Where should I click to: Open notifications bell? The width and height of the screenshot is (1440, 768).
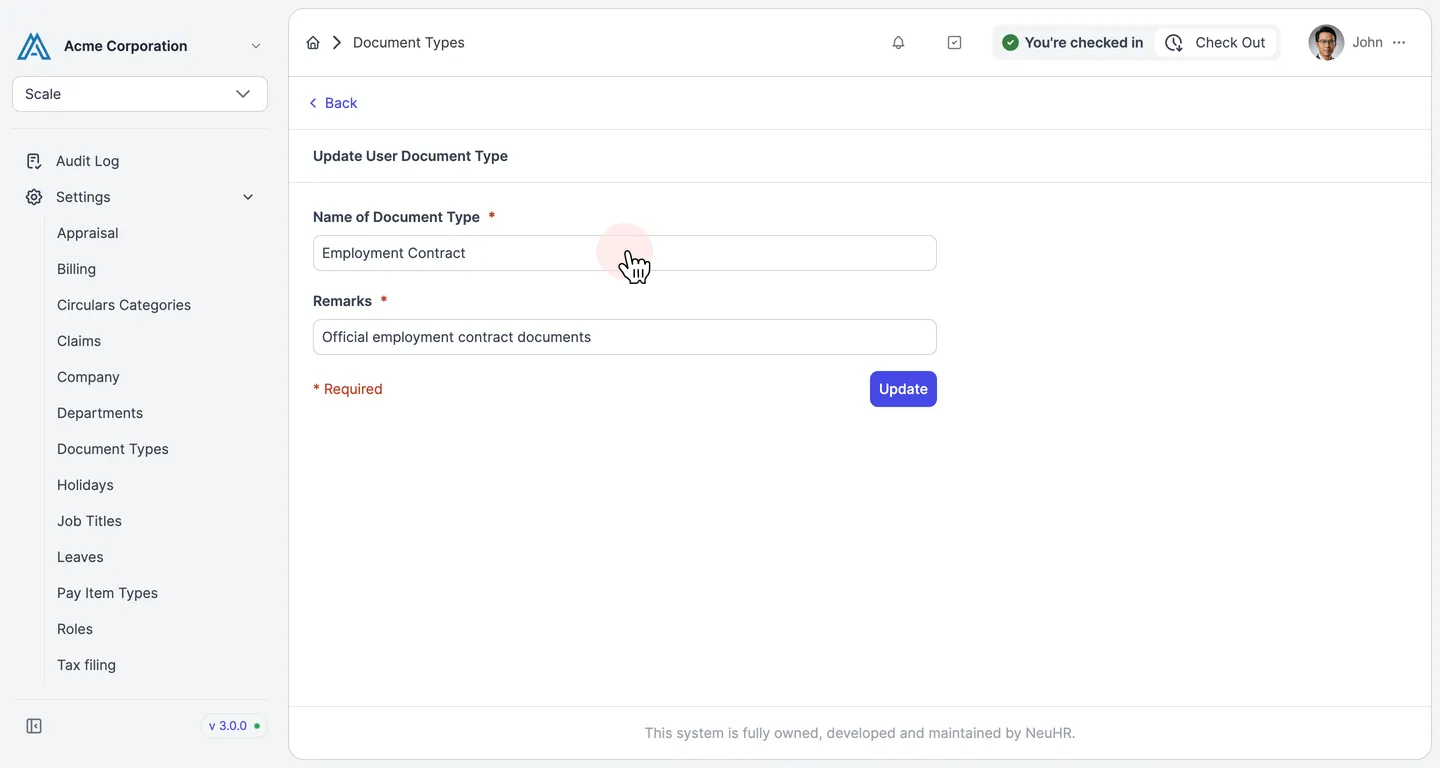tap(898, 43)
